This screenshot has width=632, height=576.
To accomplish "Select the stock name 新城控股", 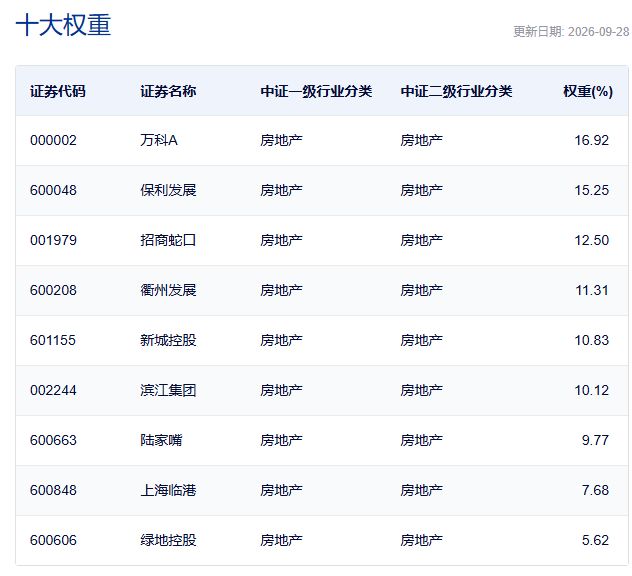I will 168,340.
